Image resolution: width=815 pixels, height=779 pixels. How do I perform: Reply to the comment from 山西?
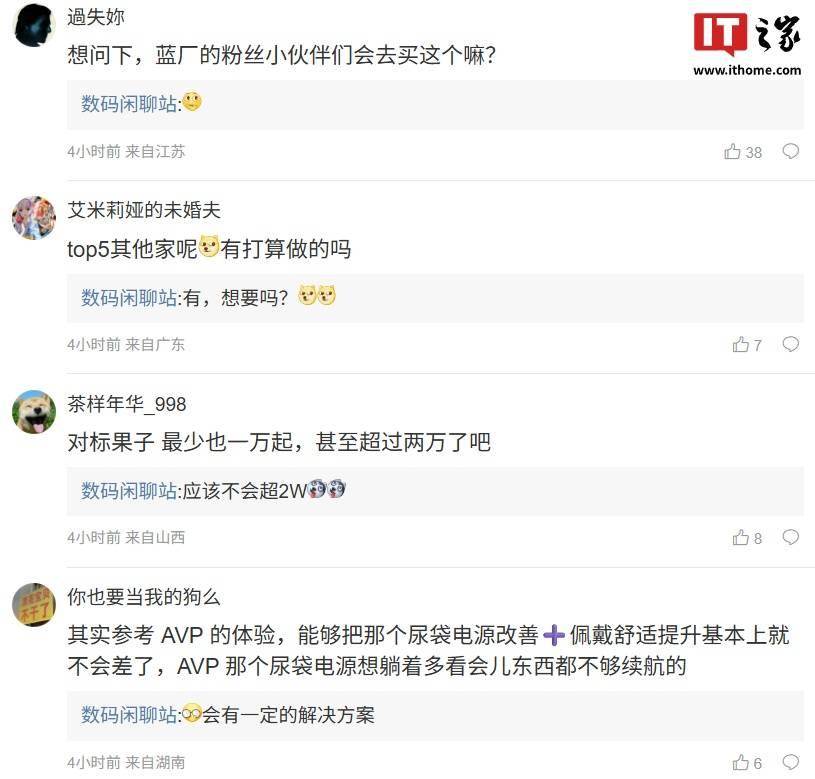[x=790, y=537]
